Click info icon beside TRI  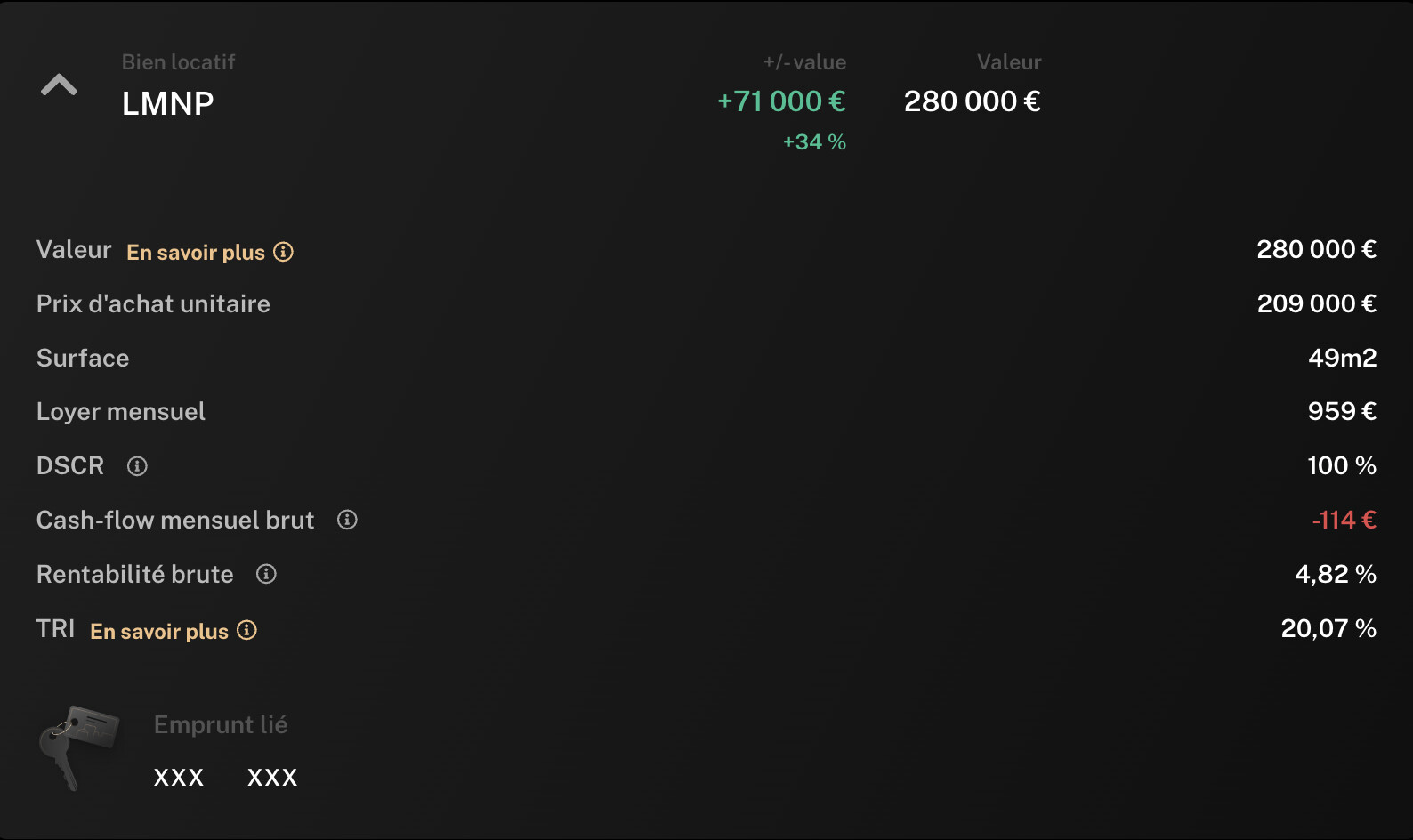[247, 631]
